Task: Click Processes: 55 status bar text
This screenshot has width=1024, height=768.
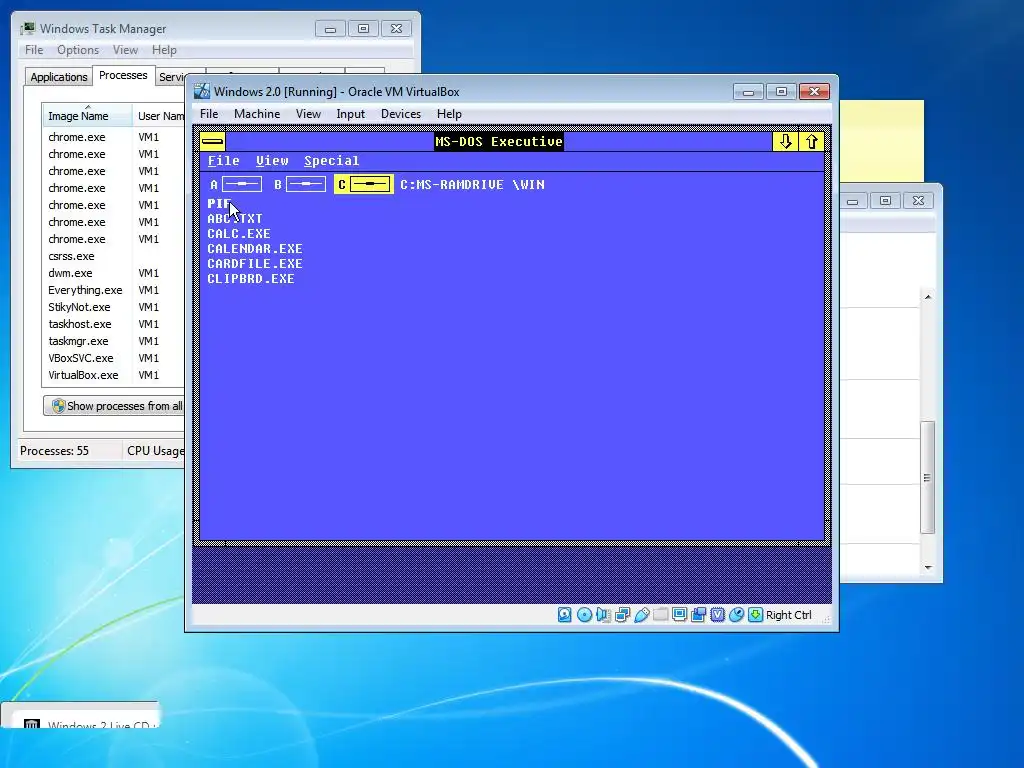Action: tap(54, 451)
